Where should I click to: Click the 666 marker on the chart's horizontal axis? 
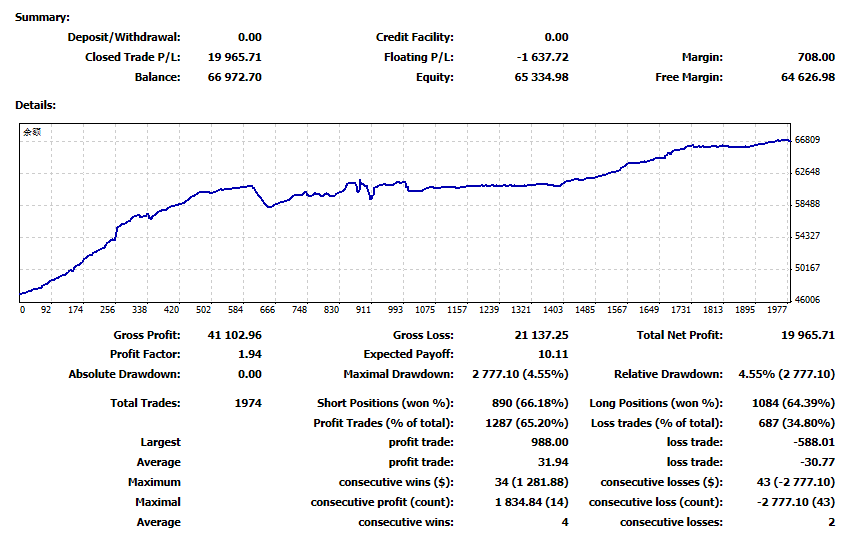(267, 310)
